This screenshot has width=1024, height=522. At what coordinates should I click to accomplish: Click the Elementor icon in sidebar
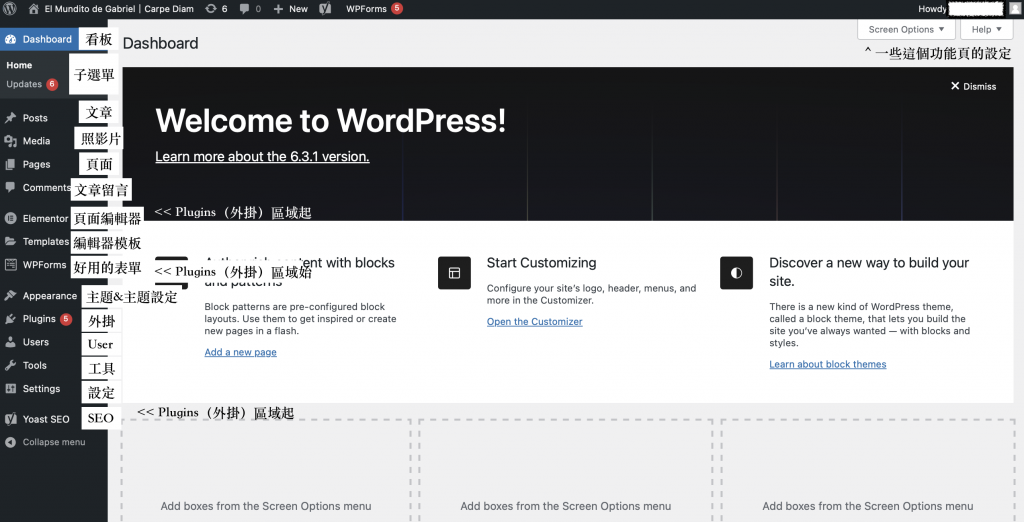click(10, 218)
